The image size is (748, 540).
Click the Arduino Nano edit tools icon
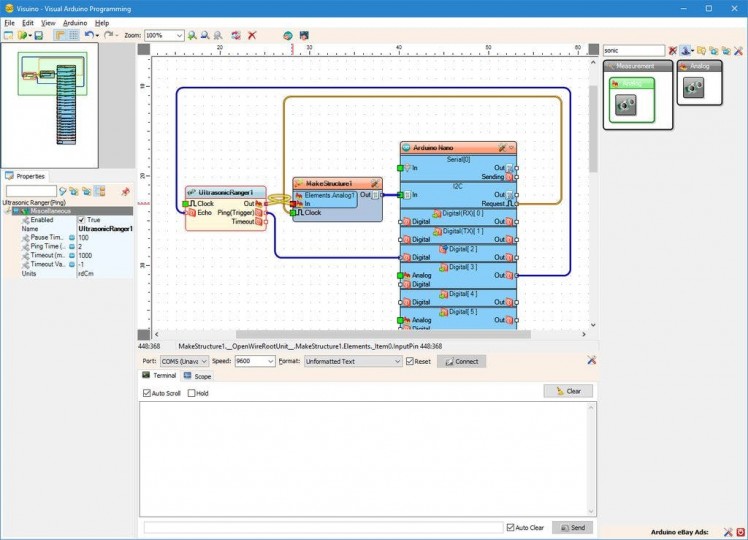(x=502, y=147)
